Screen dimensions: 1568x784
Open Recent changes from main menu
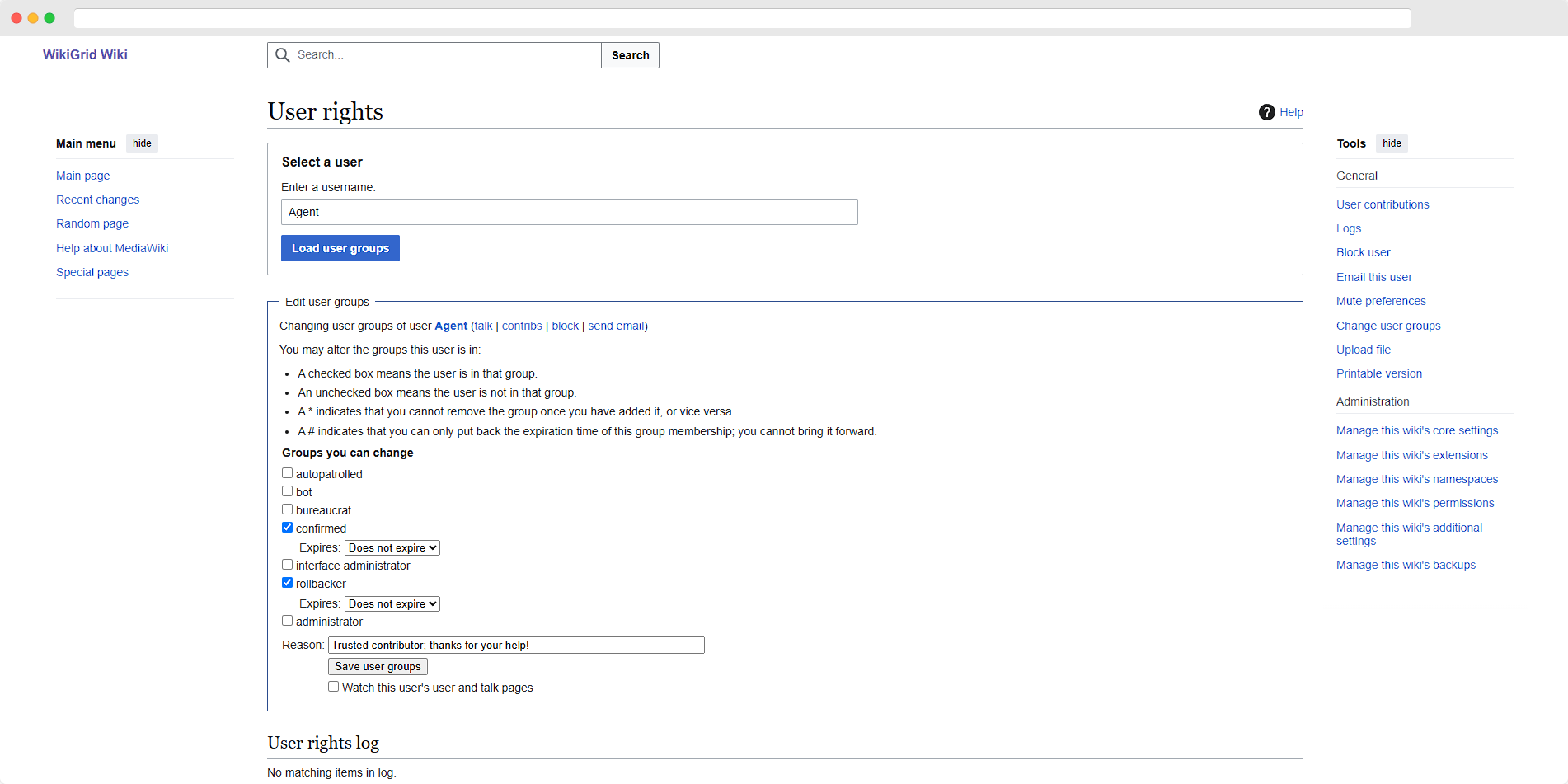point(97,200)
